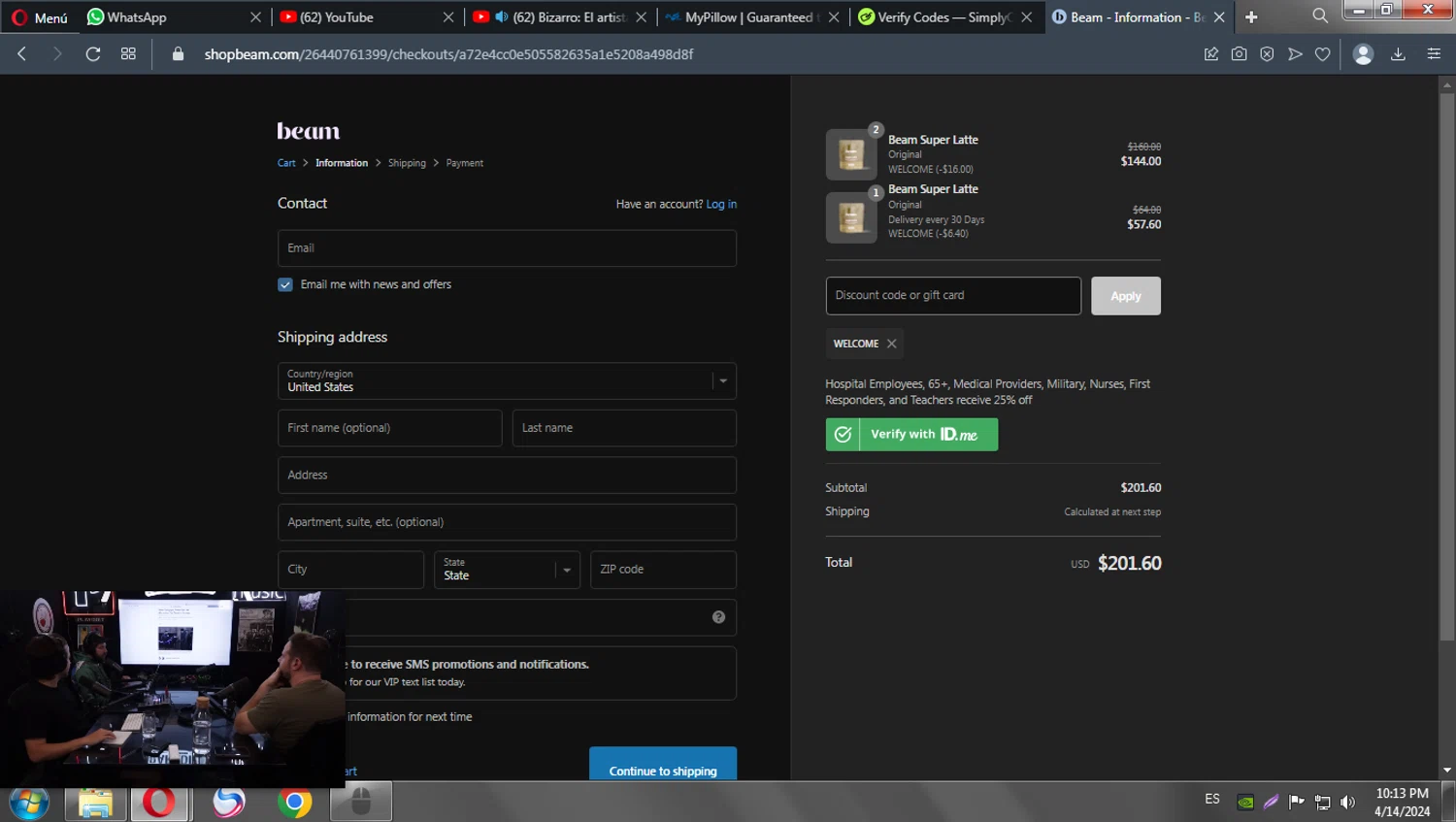The image size is (1456, 822).
Task: Click the Address input field
Action: tap(507, 476)
